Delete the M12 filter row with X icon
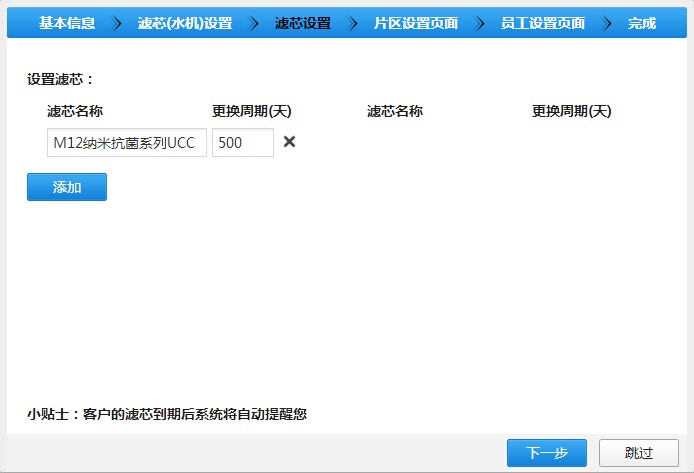 coord(290,142)
